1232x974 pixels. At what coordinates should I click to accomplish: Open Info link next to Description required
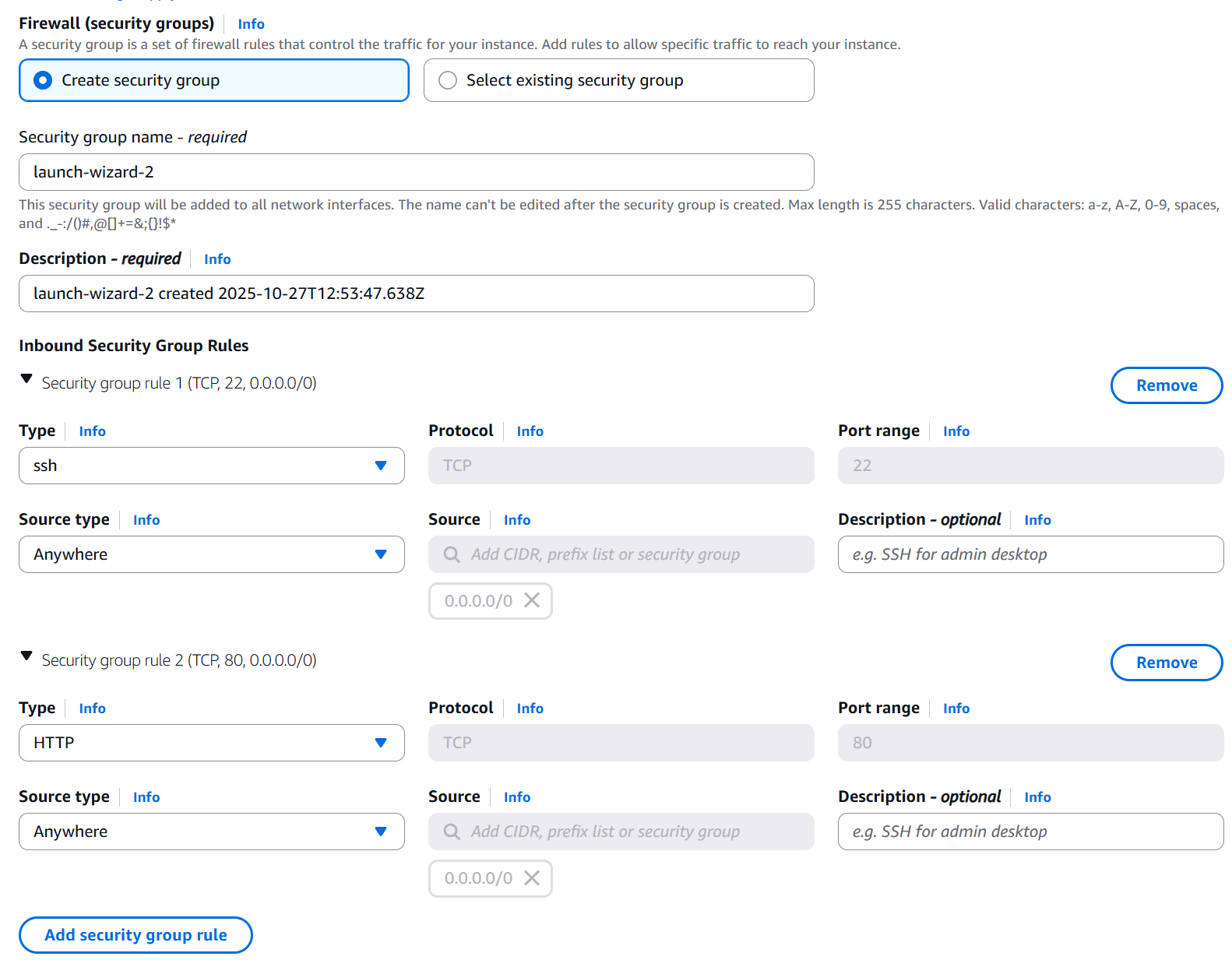(x=217, y=259)
